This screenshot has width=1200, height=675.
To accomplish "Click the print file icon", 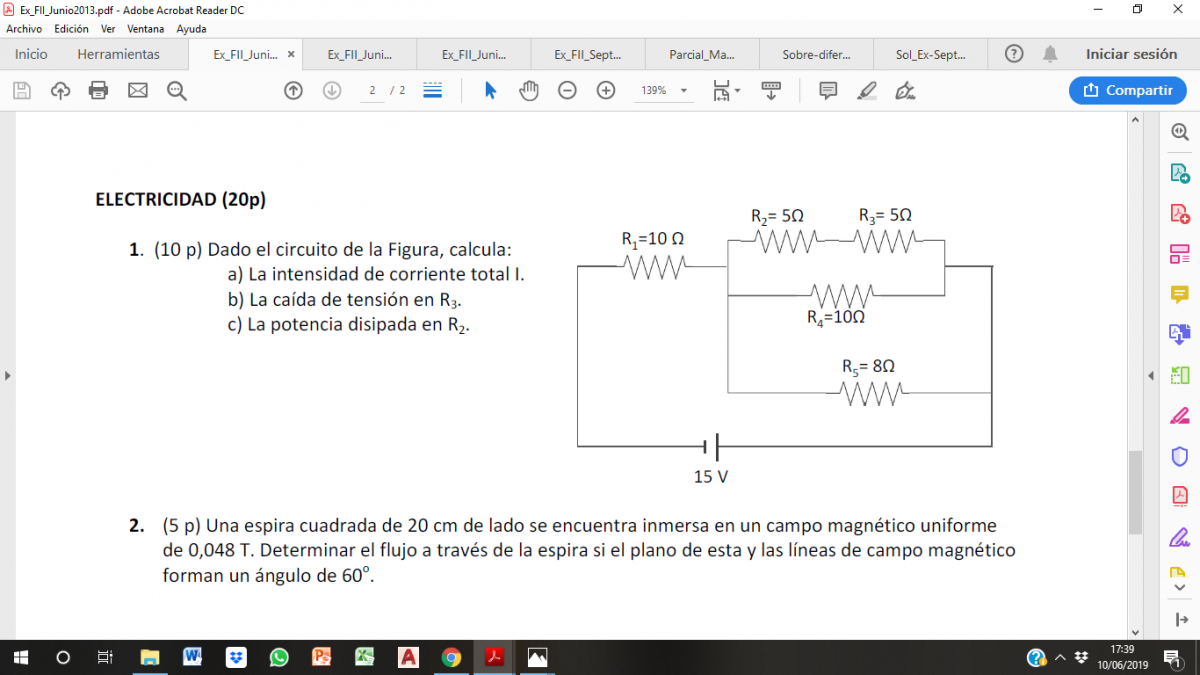I will tap(98, 91).
